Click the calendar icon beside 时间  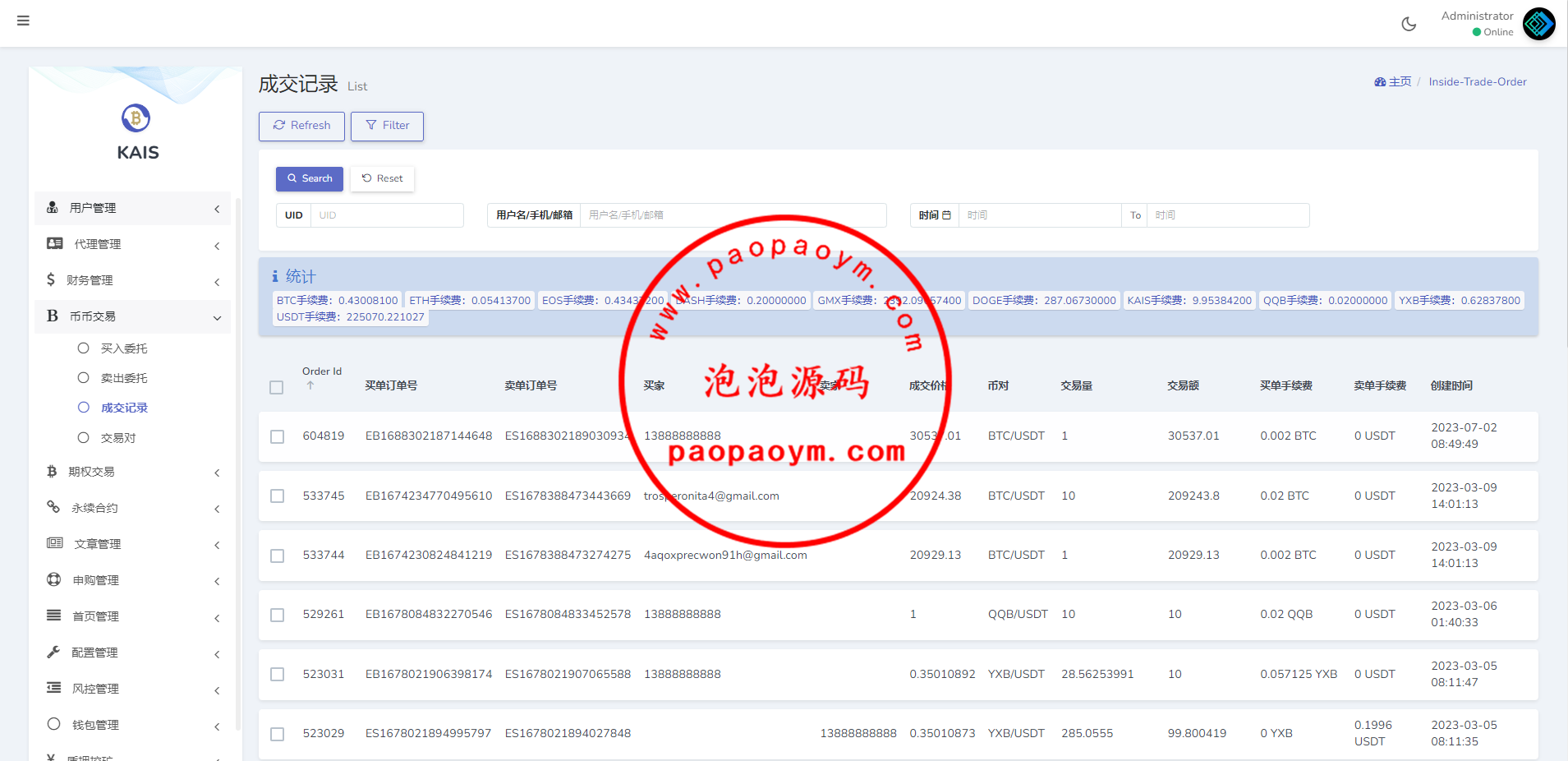pyautogui.click(x=946, y=215)
